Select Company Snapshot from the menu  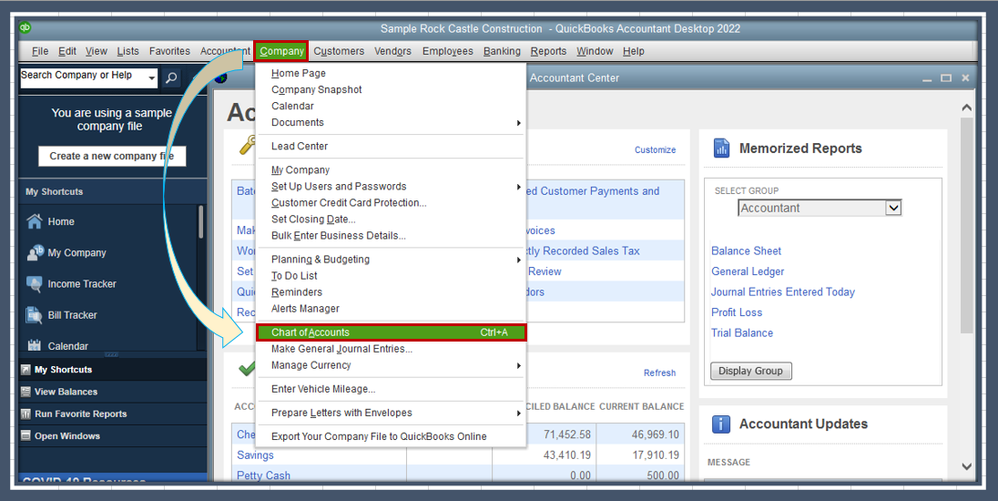click(x=316, y=90)
